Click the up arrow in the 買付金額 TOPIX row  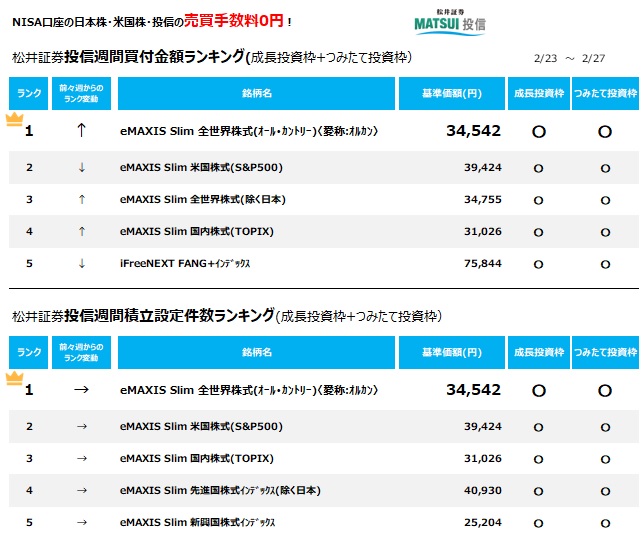[x=82, y=231]
